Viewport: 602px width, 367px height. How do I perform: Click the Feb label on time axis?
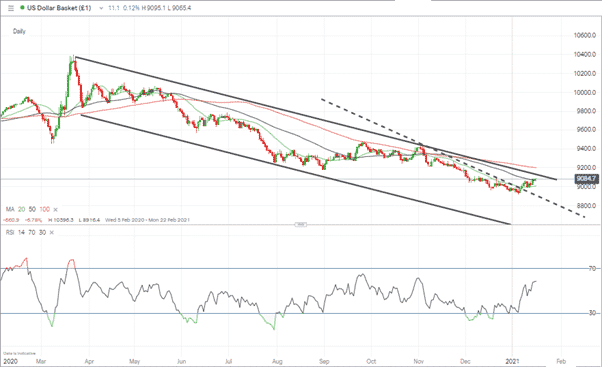pos(561,361)
